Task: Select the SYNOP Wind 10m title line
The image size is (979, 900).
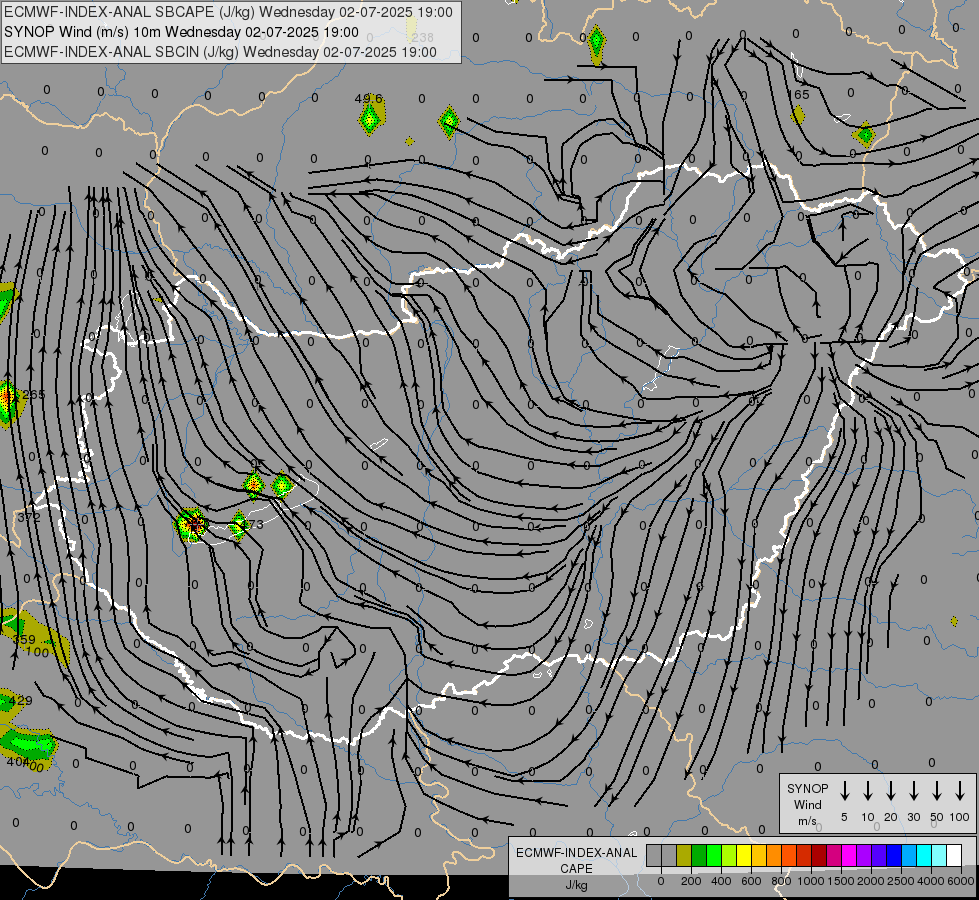Action: click(181, 32)
